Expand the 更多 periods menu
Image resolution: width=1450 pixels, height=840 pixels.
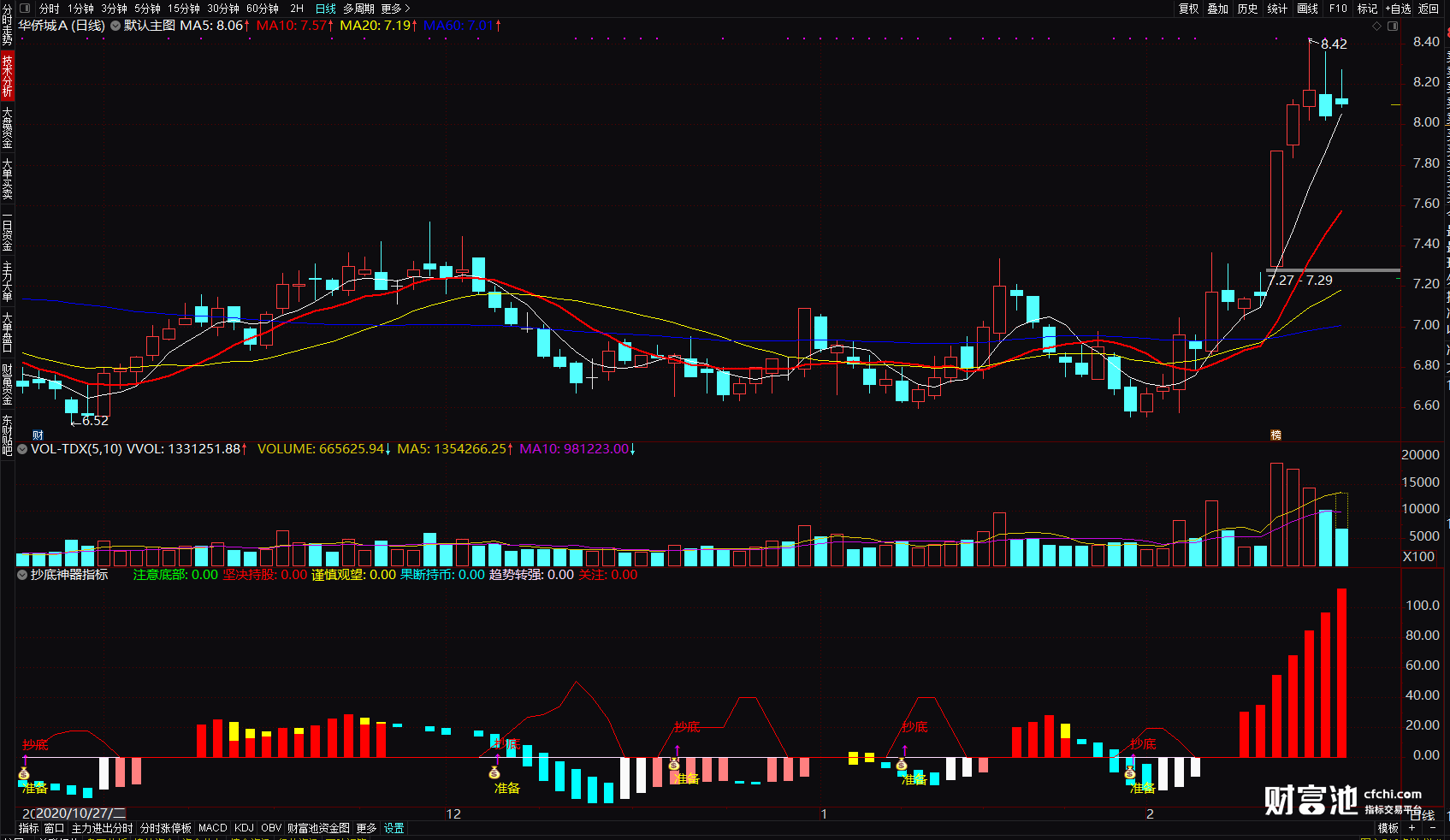click(395, 9)
